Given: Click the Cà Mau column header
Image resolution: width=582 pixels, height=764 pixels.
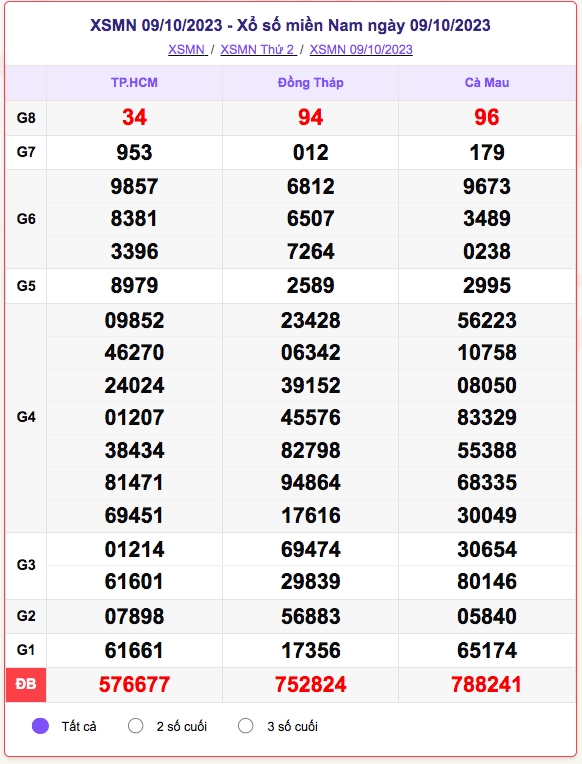Looking at the screenshot, I should pyautogui.click(x=487, y=82).
